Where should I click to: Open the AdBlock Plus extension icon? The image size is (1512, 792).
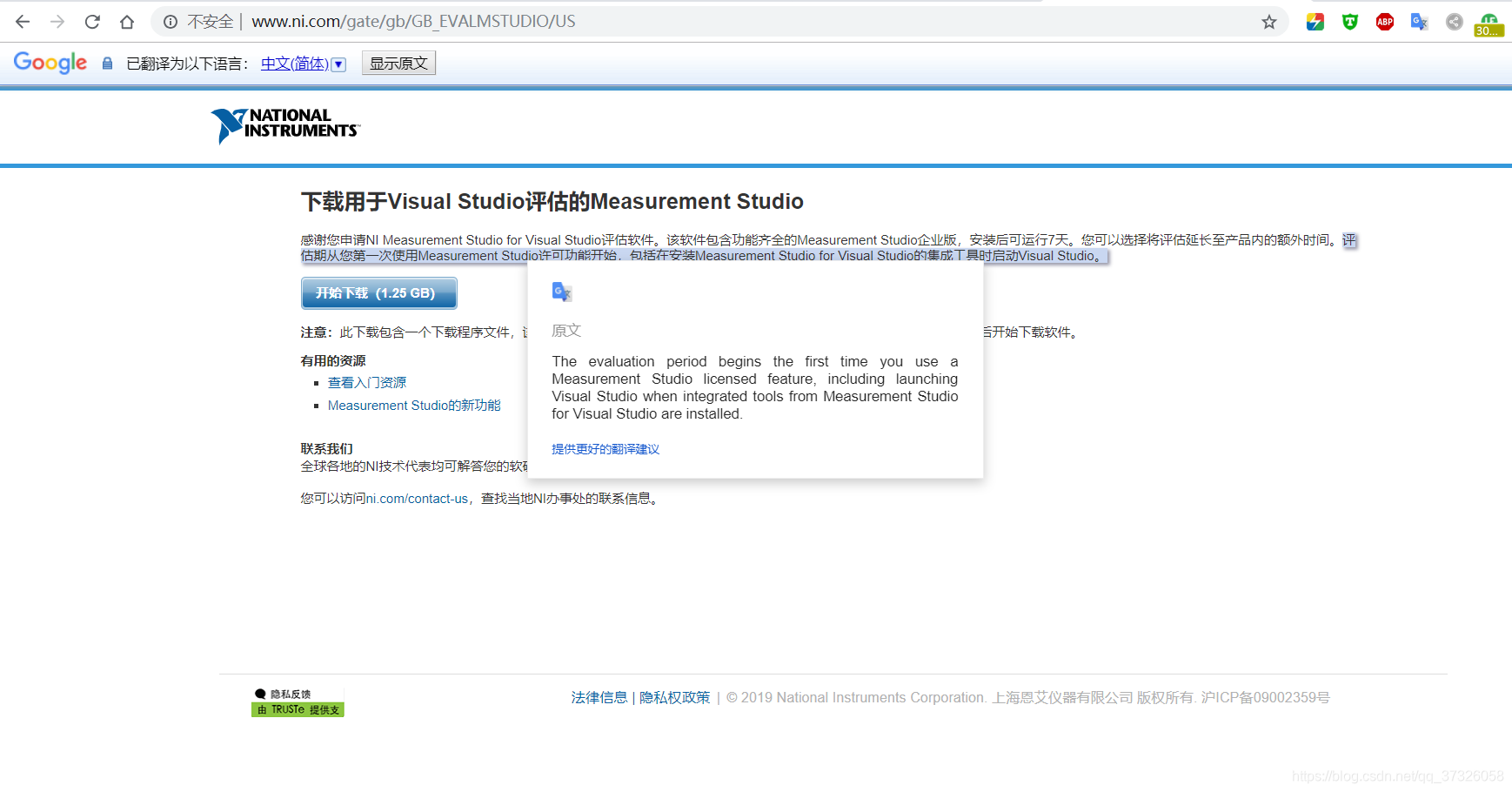(1385, 22)
